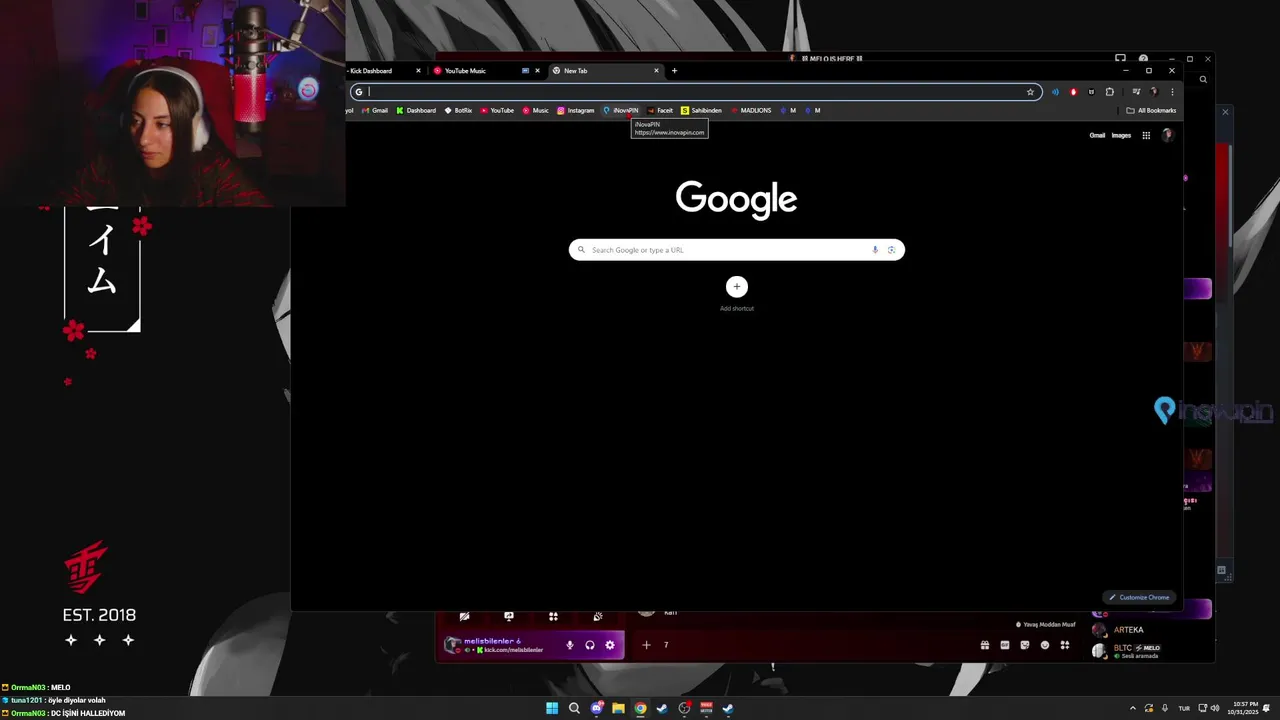
Task: Click the Customize Chrome button
Action: pyautogui.click(x=1139, y=597)
